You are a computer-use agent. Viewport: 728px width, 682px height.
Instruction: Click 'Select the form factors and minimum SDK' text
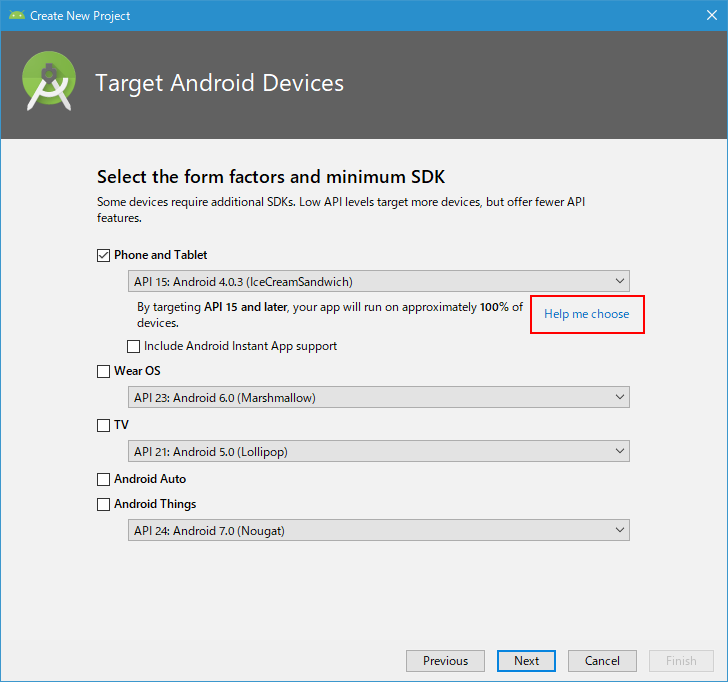271,177
